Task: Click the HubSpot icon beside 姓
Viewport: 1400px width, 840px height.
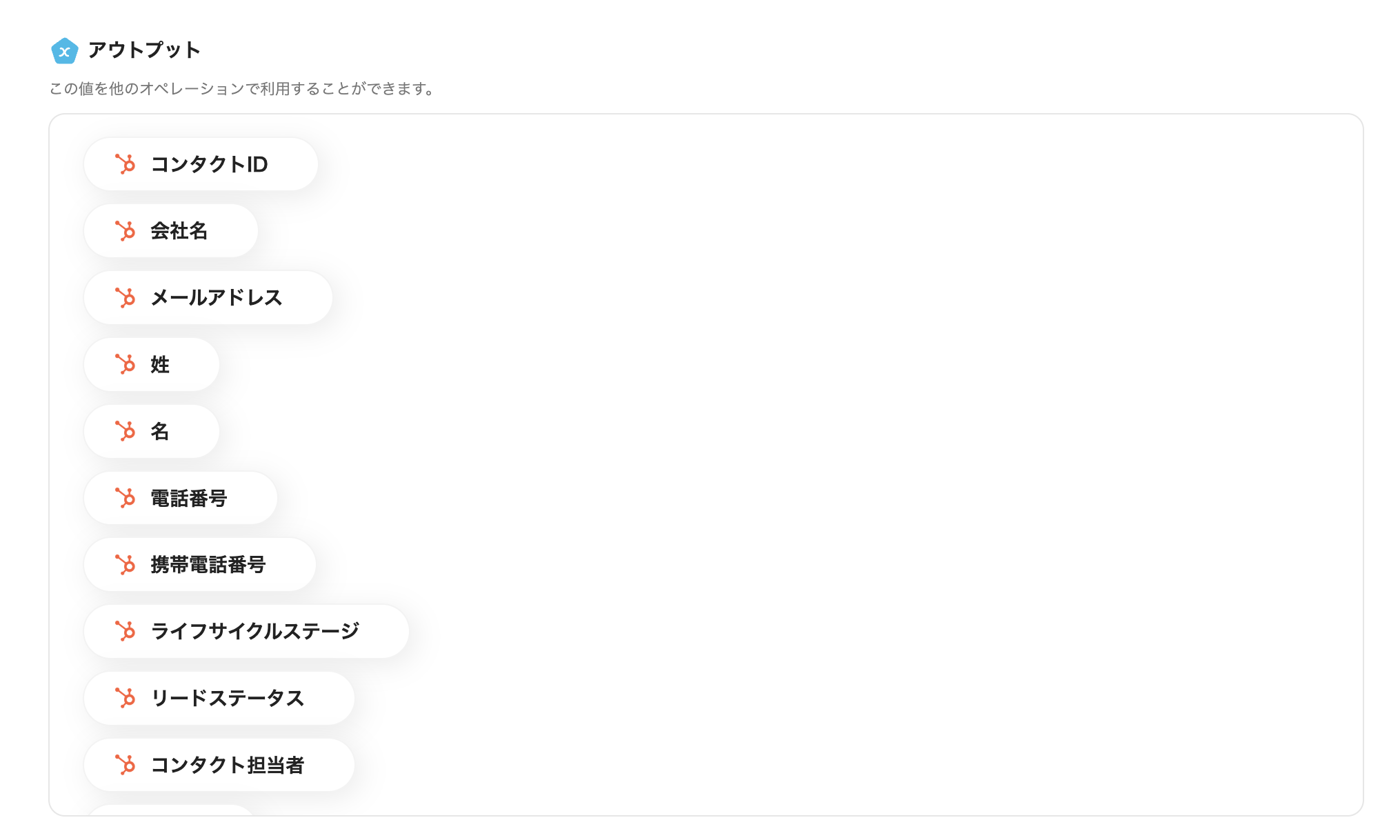Action: tap(127, 364)
